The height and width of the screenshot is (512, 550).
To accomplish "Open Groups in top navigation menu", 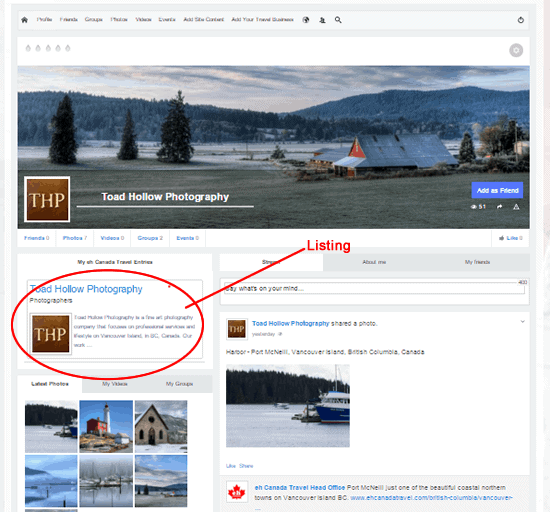I will [x=94, y=20].
